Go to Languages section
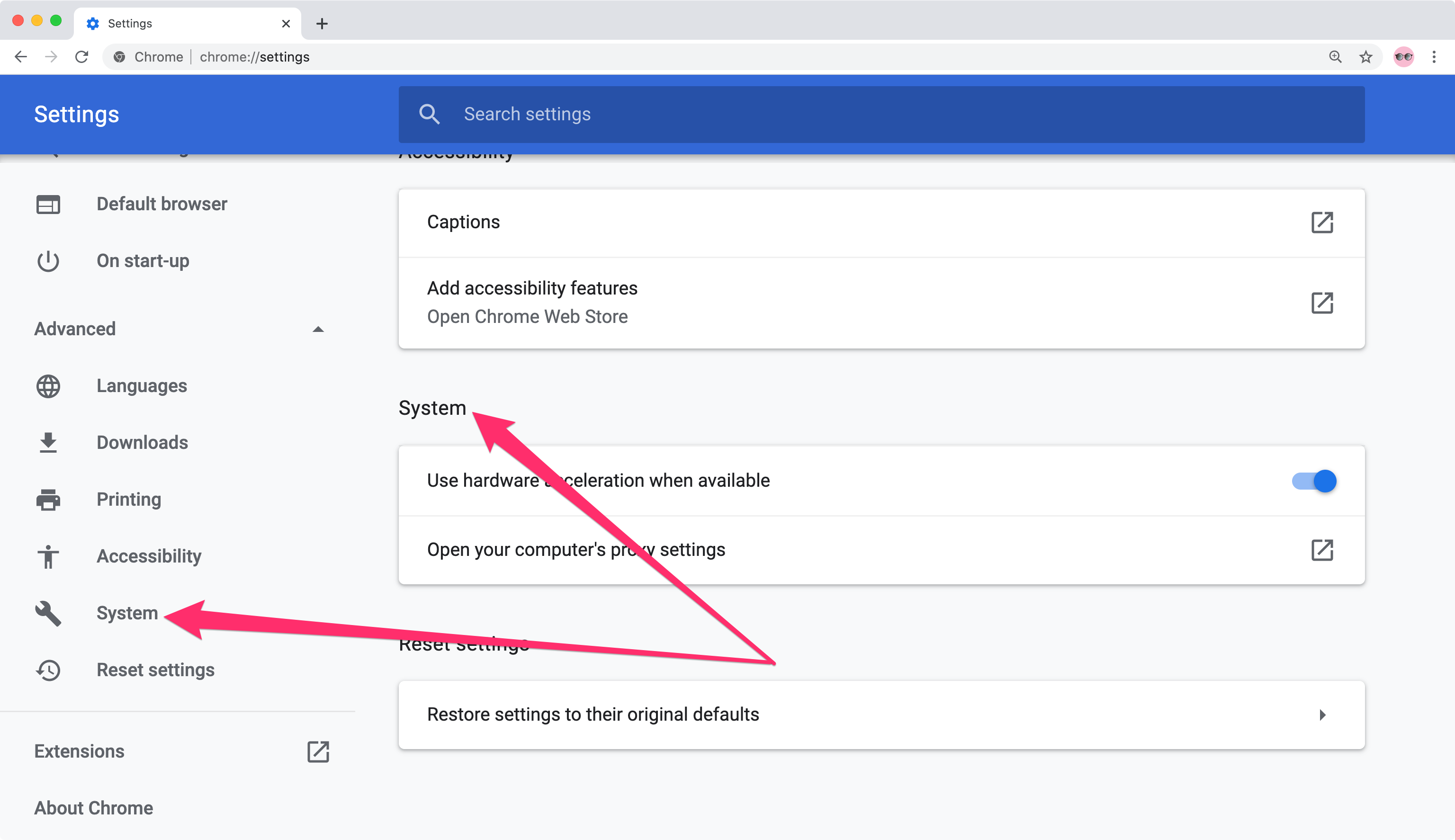1455x840 pixels. pos(141,386)
